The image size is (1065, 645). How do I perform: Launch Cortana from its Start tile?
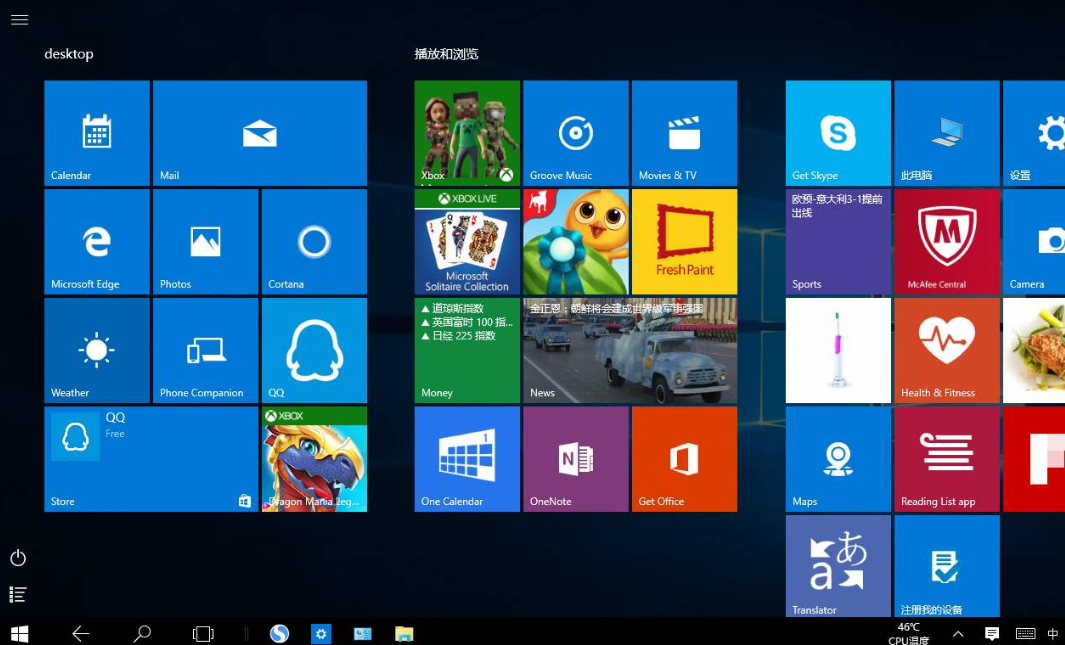(x=314, y=241)
